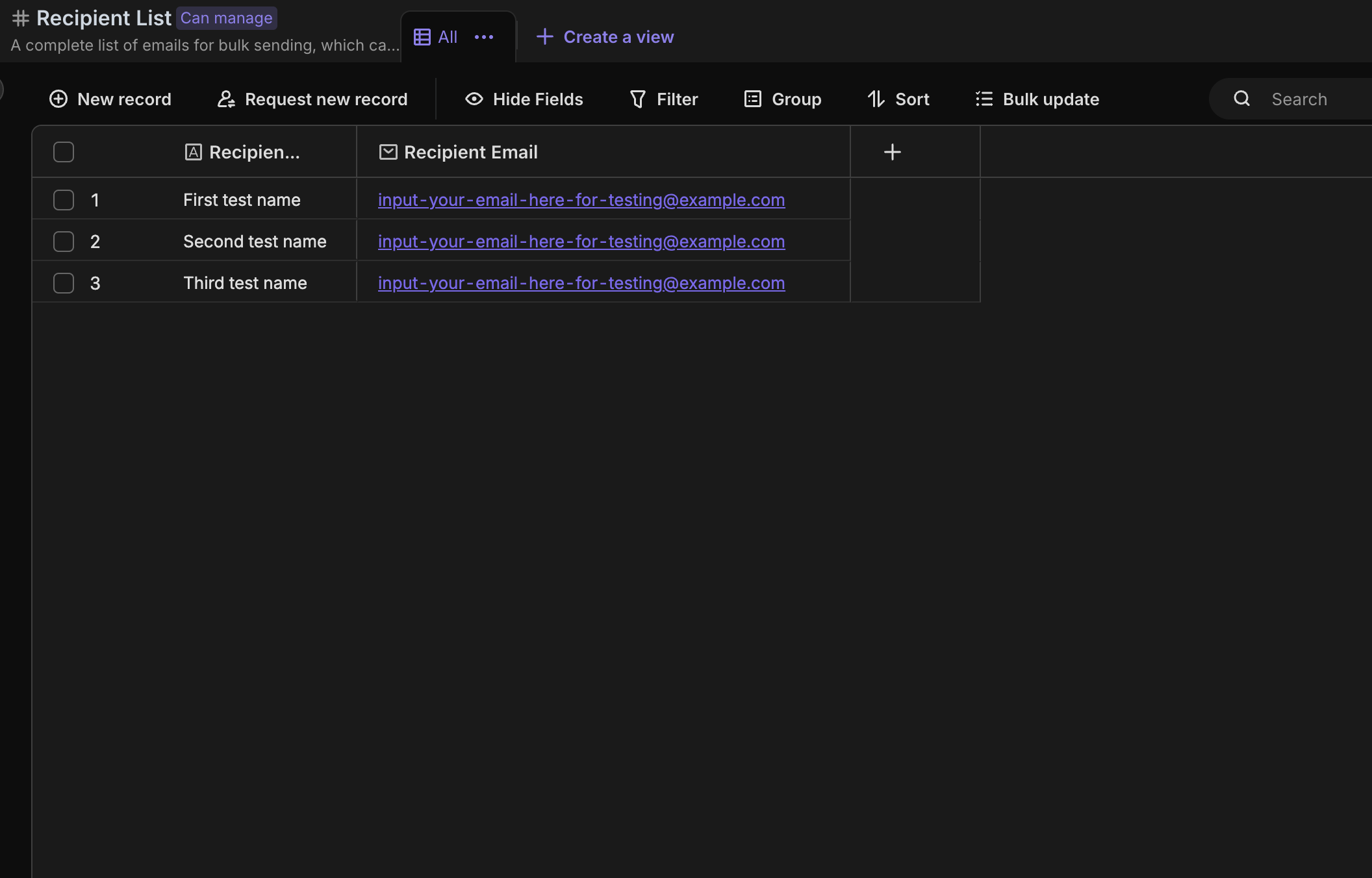The height and width of the screenshot is (878, 1372).
Task: Select the All tab
Action: pos(448,36)
